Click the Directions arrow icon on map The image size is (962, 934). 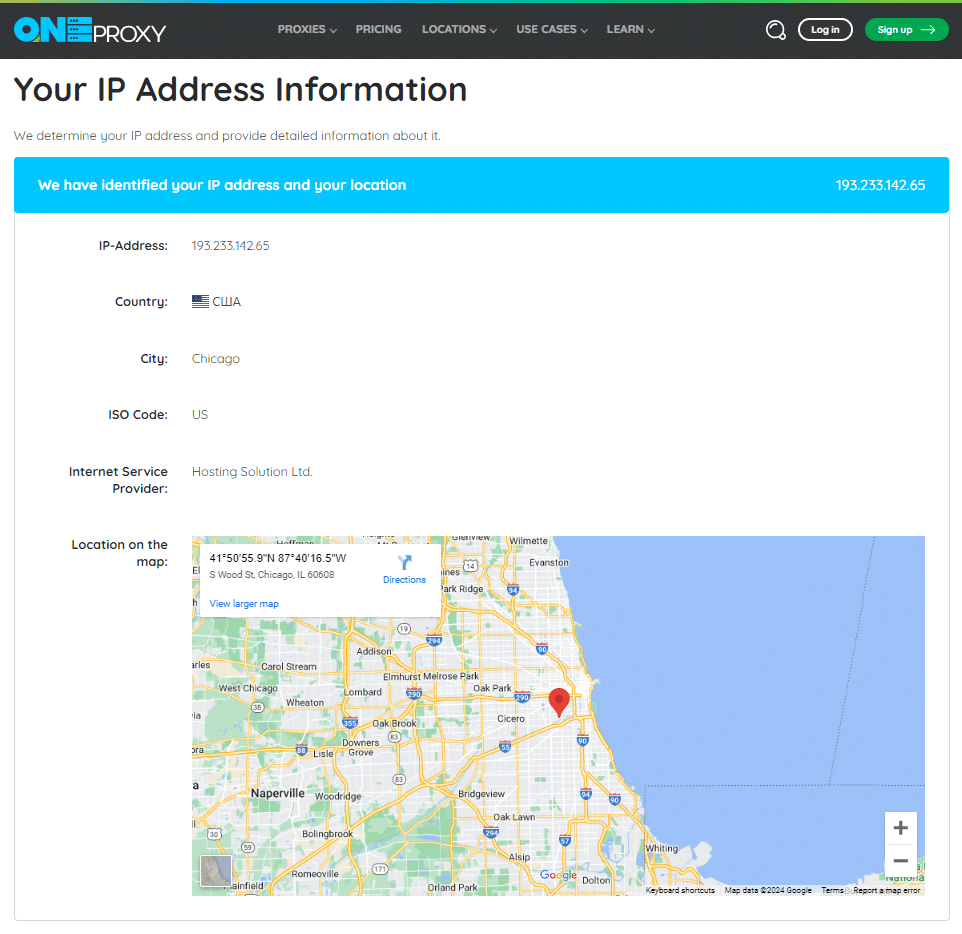(404, 563)
